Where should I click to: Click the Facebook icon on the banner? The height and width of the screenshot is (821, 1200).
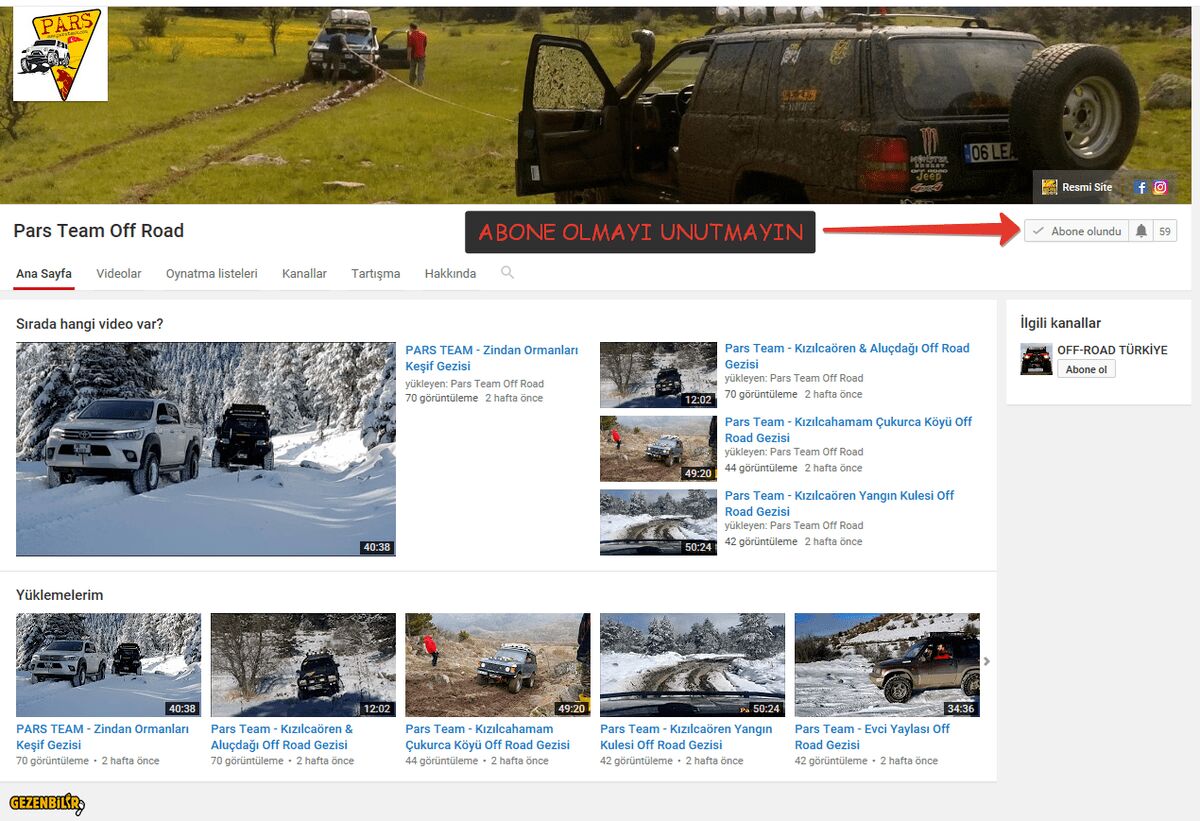1141,187
